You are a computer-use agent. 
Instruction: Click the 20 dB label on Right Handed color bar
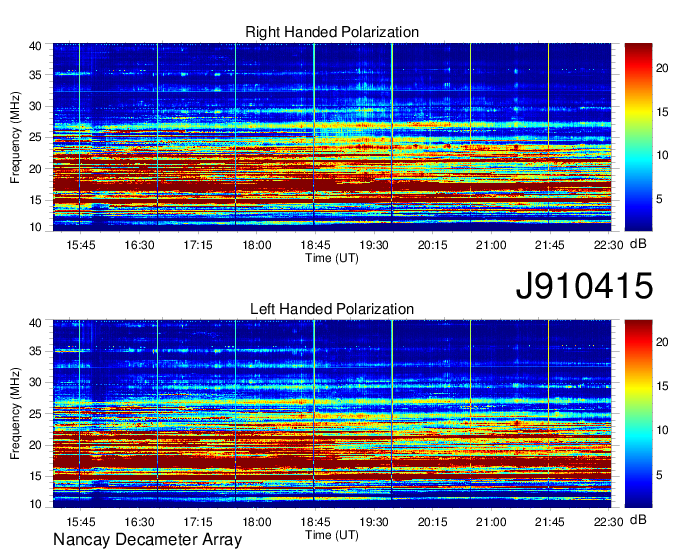pyautogui.click(x=662, y=68)
